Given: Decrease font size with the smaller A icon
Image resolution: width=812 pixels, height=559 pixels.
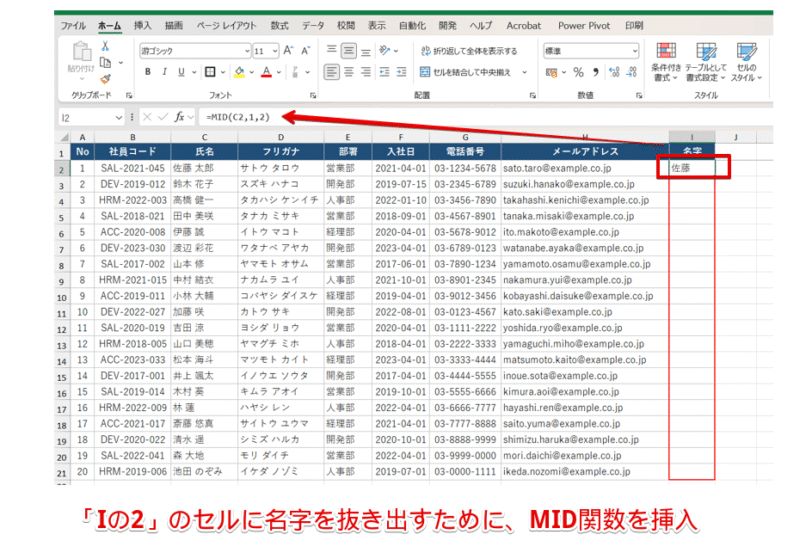Looking at the screenshot, I should click(306, 50).
